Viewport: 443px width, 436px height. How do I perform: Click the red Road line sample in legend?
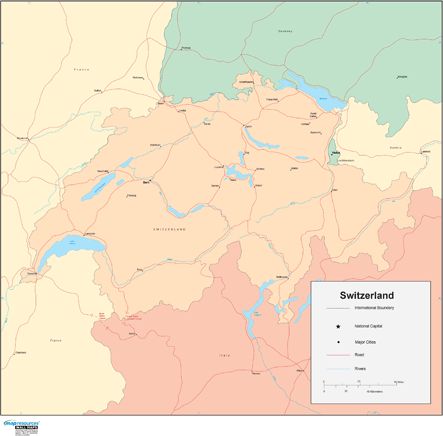tap(338, 355)
